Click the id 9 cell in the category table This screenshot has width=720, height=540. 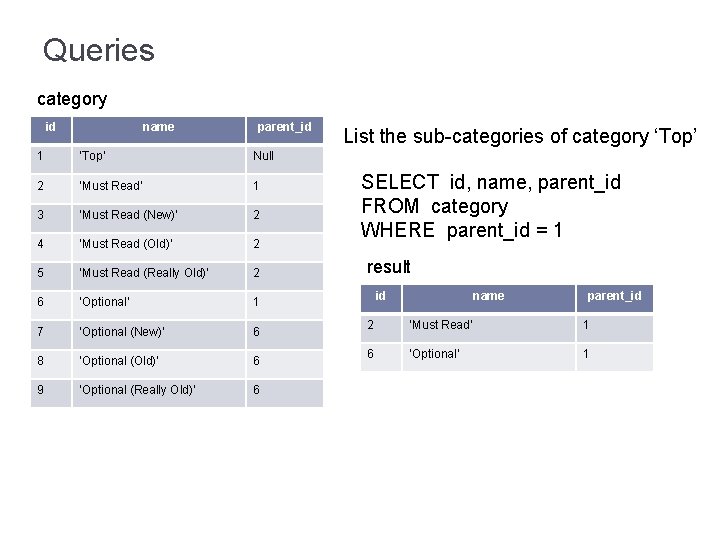40,390
